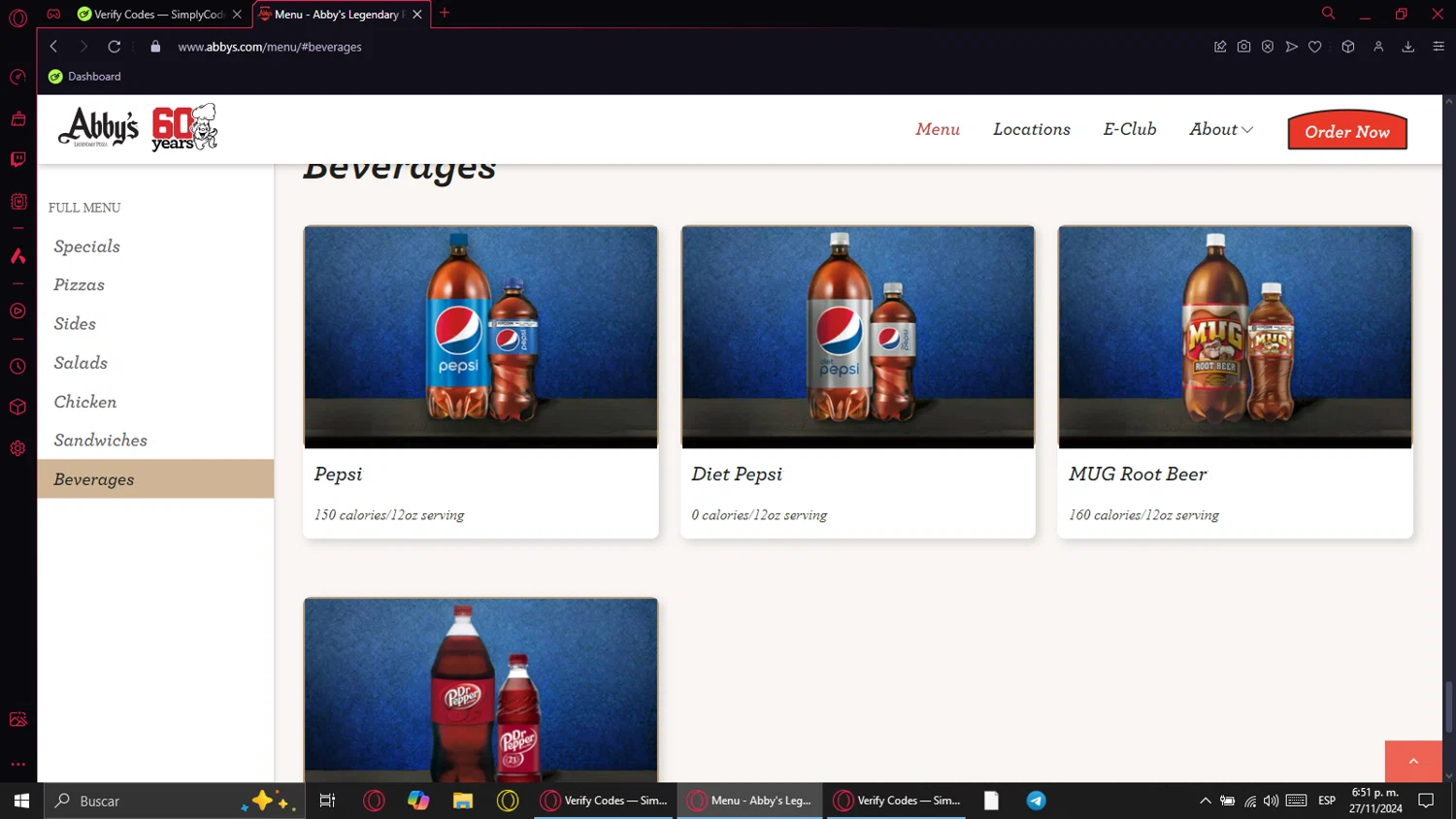1456x819 pixels.
Task: Open the E-Club navigation link
Action: 1130,129
